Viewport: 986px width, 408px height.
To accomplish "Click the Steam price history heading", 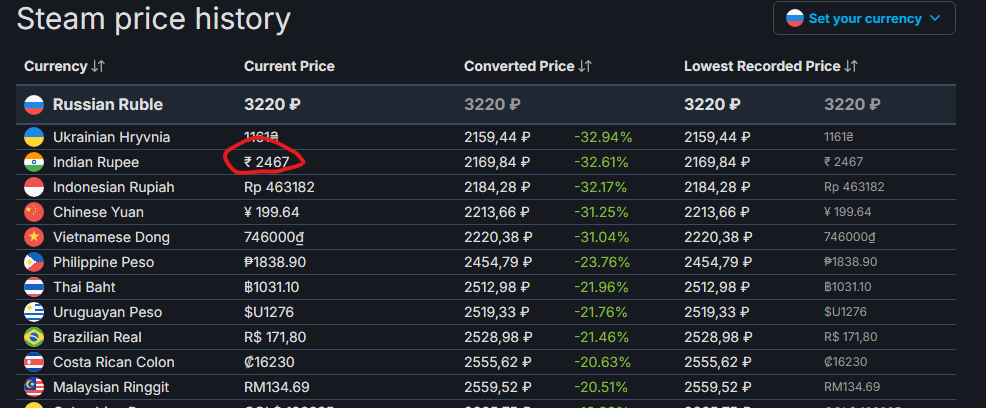I will tap(153, 19).
